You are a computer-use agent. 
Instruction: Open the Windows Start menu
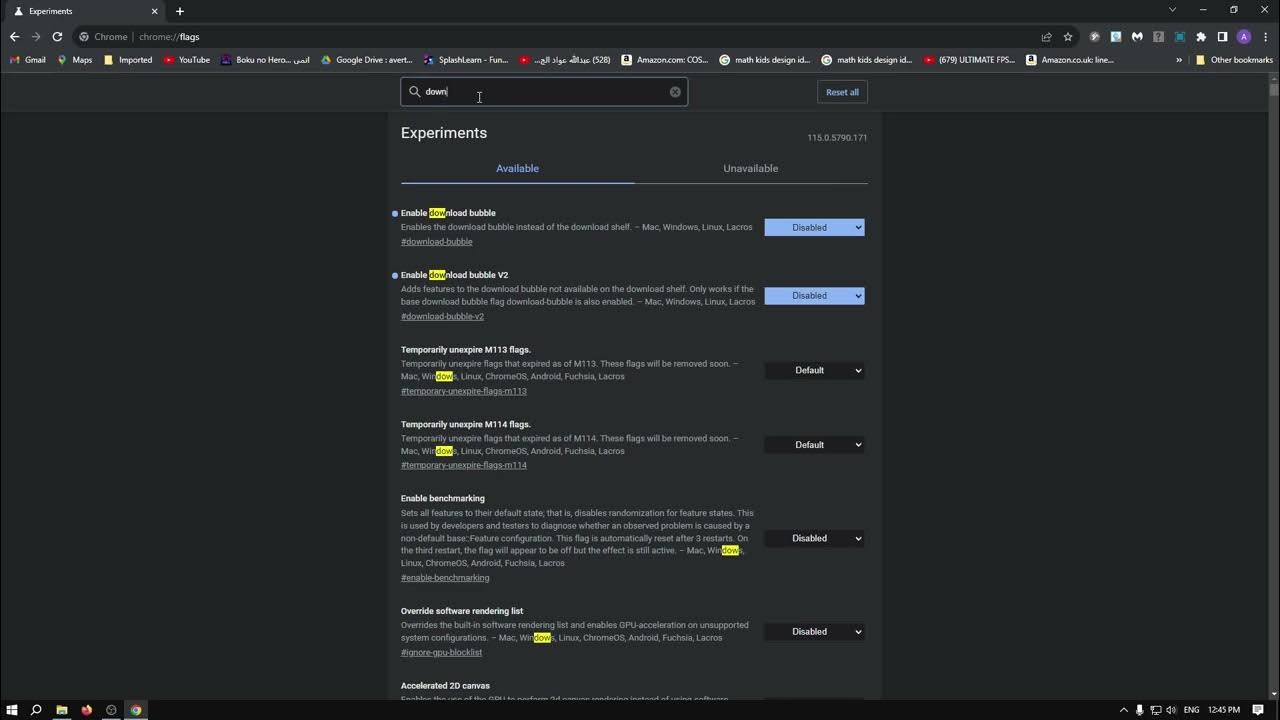[11, 710]
